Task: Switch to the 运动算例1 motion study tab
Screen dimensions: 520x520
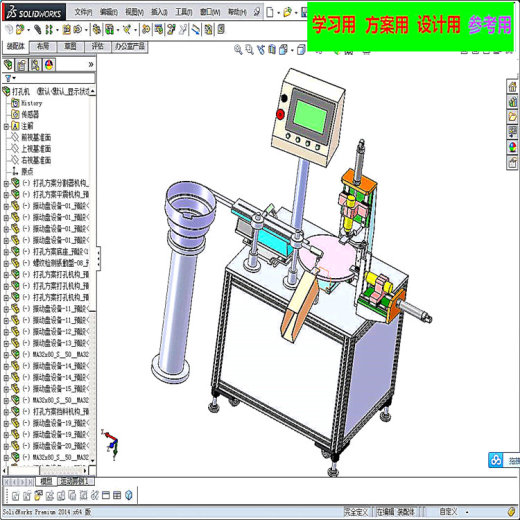Action: [x=76, y=481]
